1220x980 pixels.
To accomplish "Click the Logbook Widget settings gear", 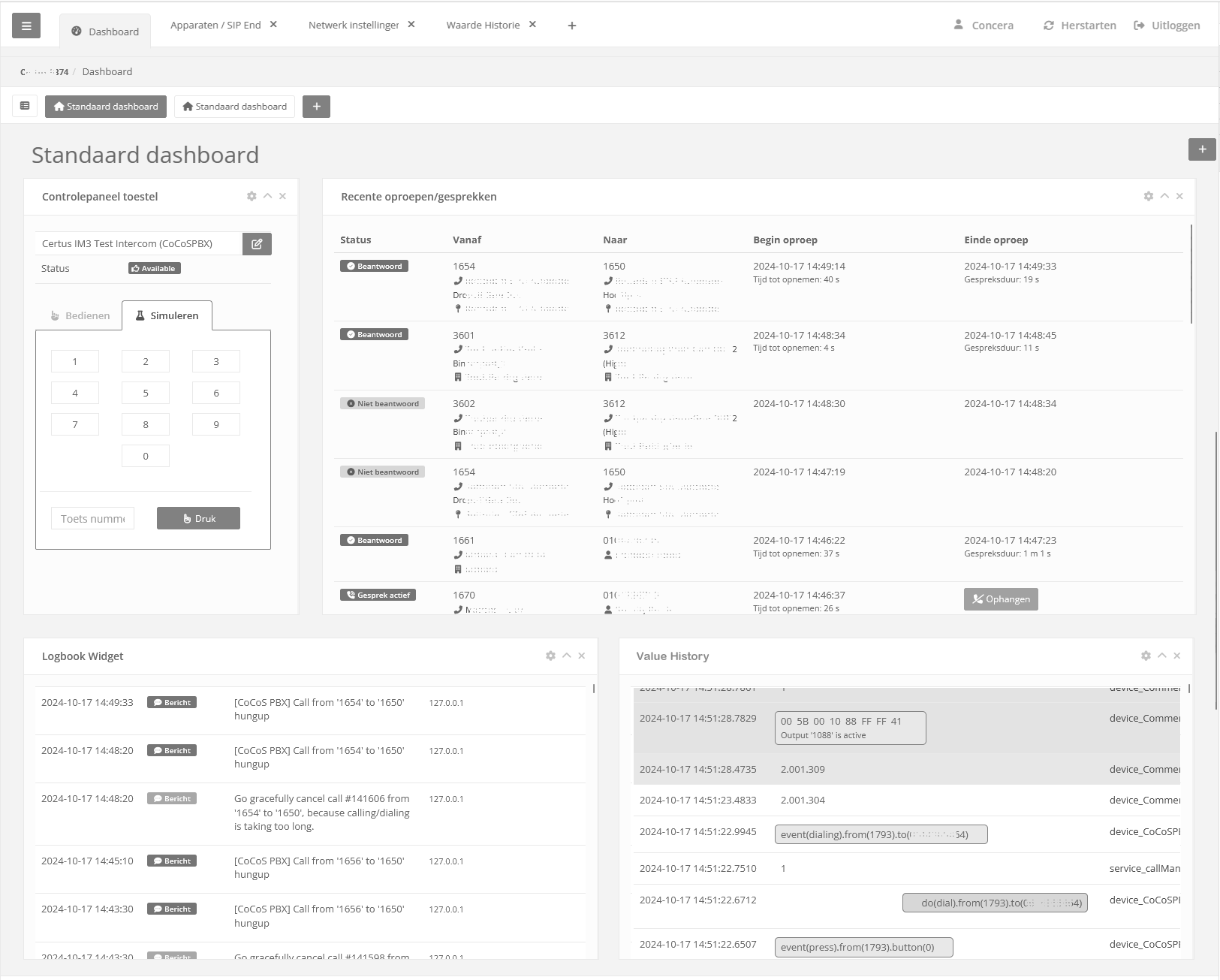I will tap(550, 656).
